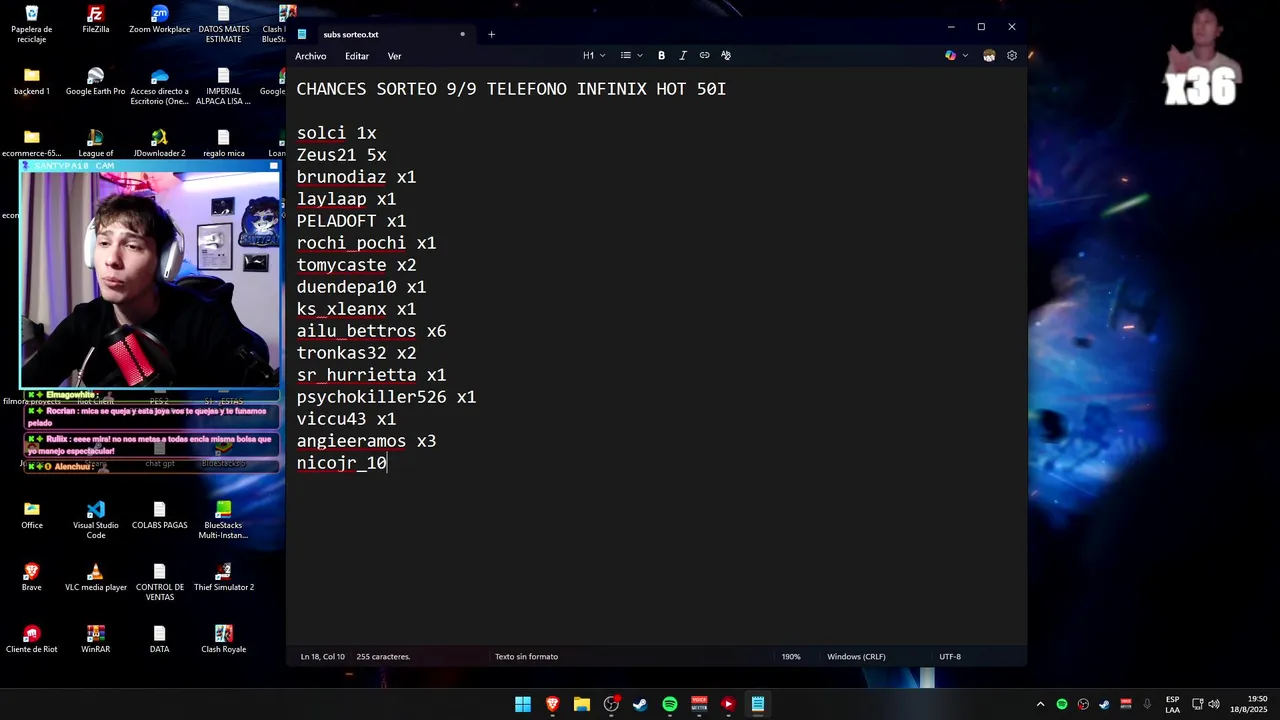Open OneDrive Escritorio shortcut icon

coord(160,86)
